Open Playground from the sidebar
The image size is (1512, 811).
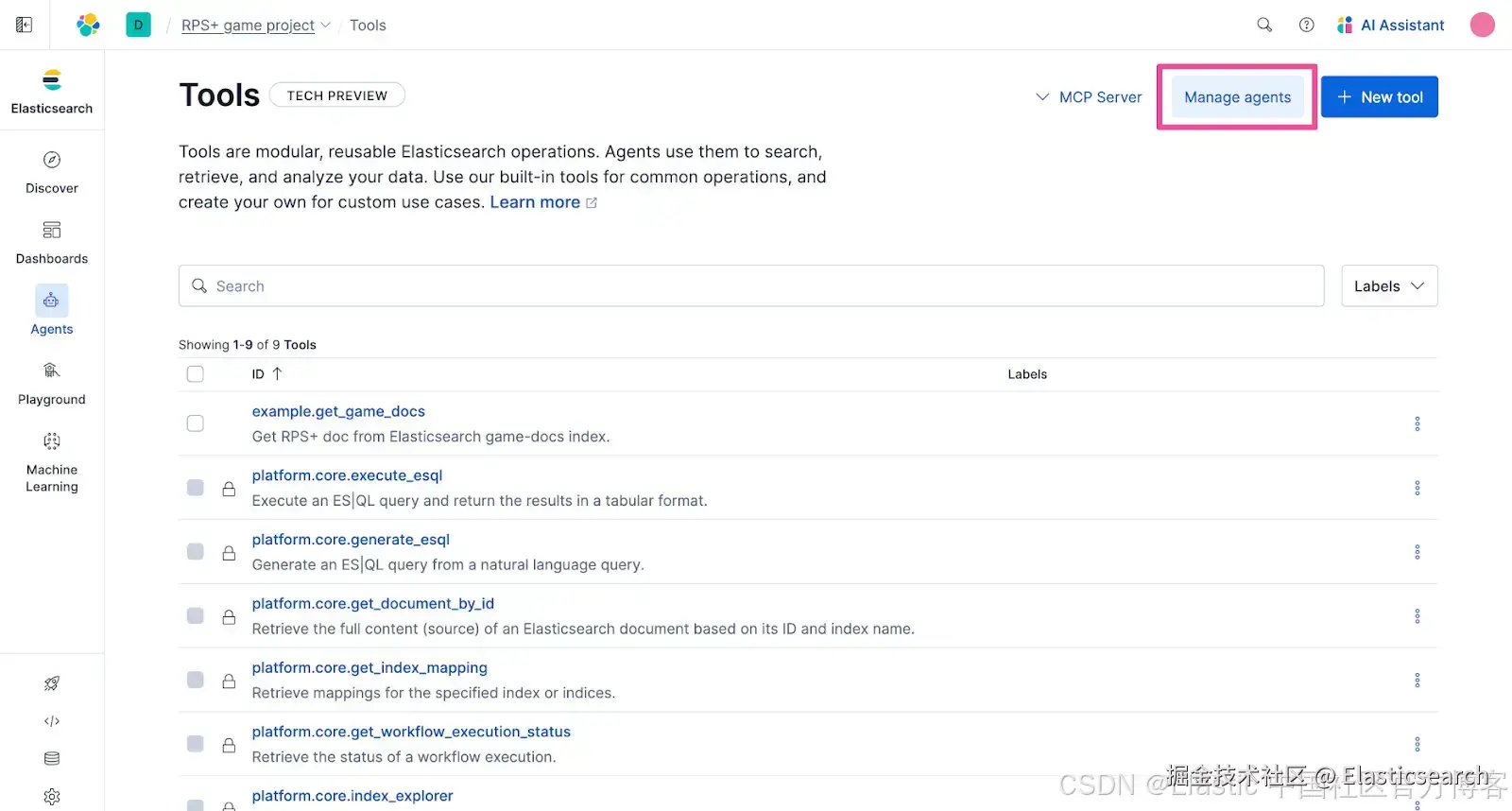pyautogui.click(x=52, y=384)
